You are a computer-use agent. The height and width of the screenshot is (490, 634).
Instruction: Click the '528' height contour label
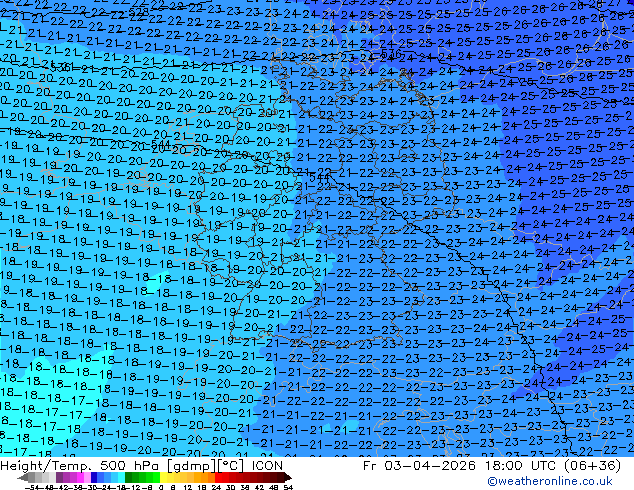139,13
